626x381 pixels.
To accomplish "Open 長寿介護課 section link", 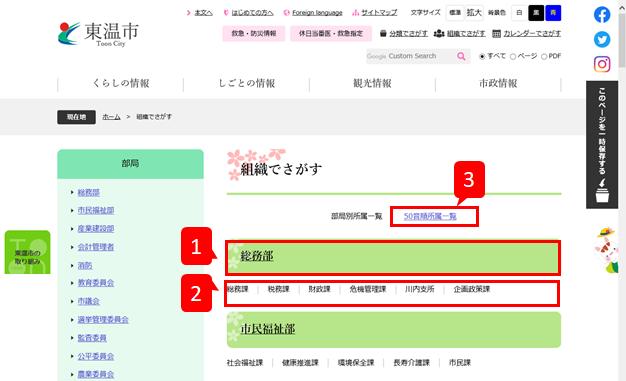I will point(412,363).
